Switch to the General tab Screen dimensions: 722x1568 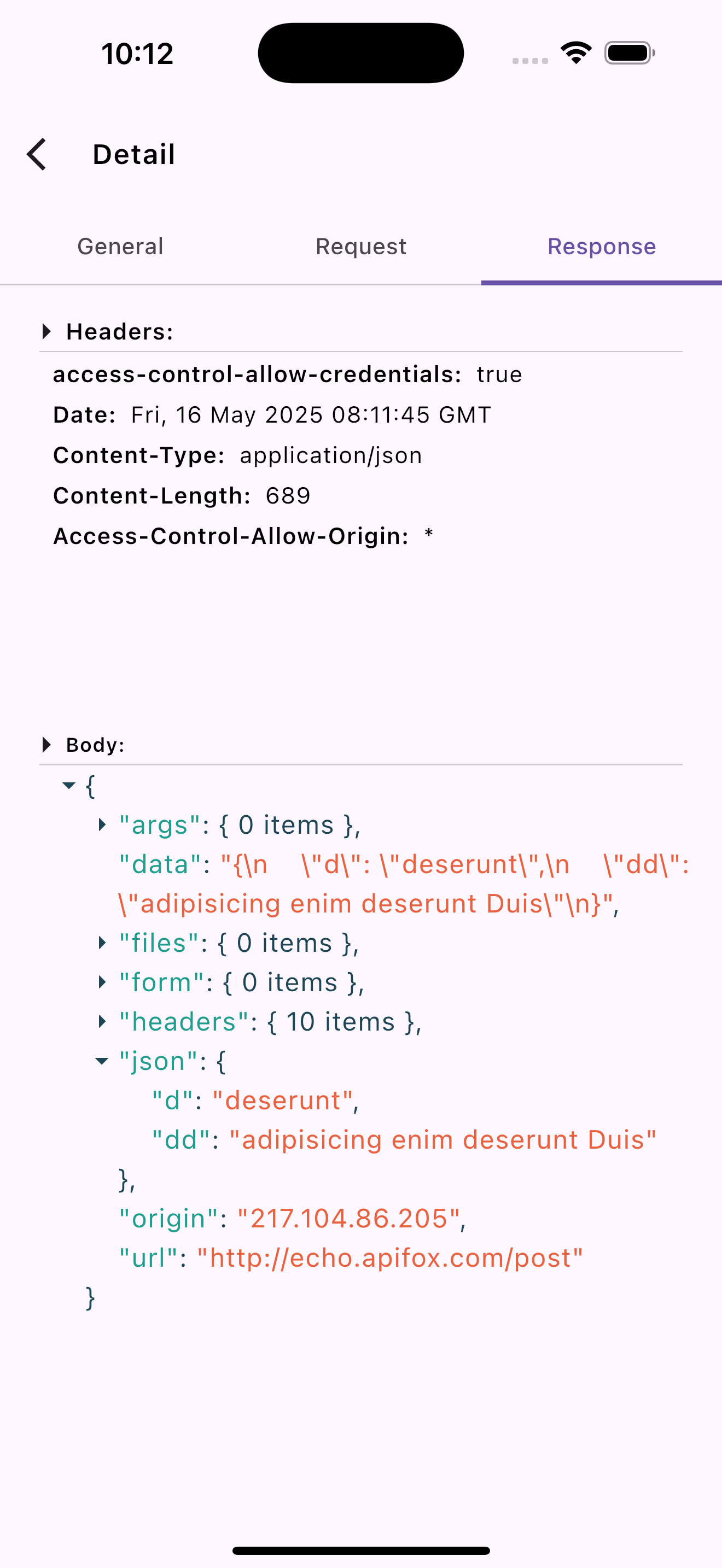coord(119,247)
